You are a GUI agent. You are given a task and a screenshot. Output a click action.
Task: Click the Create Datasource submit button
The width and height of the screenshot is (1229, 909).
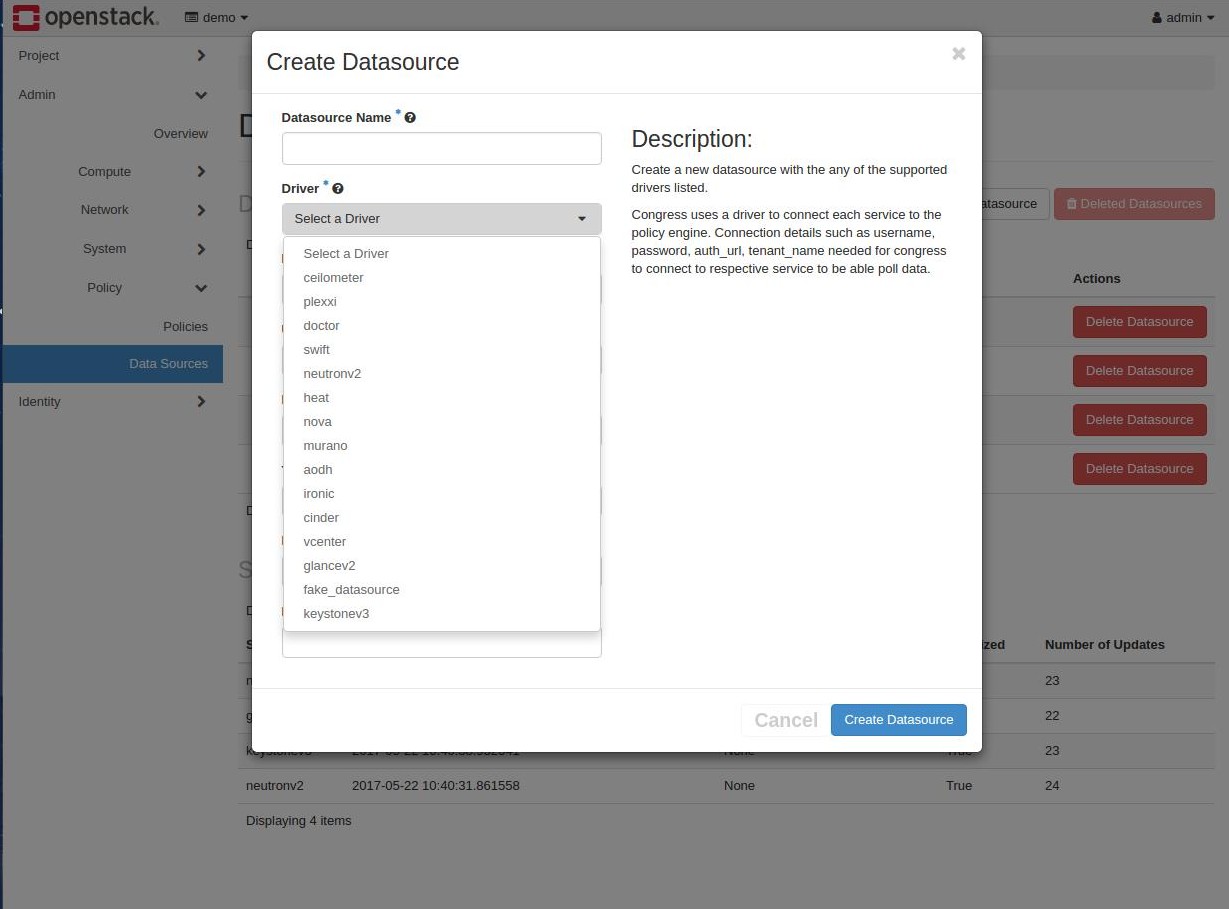(x=899, y=720)
